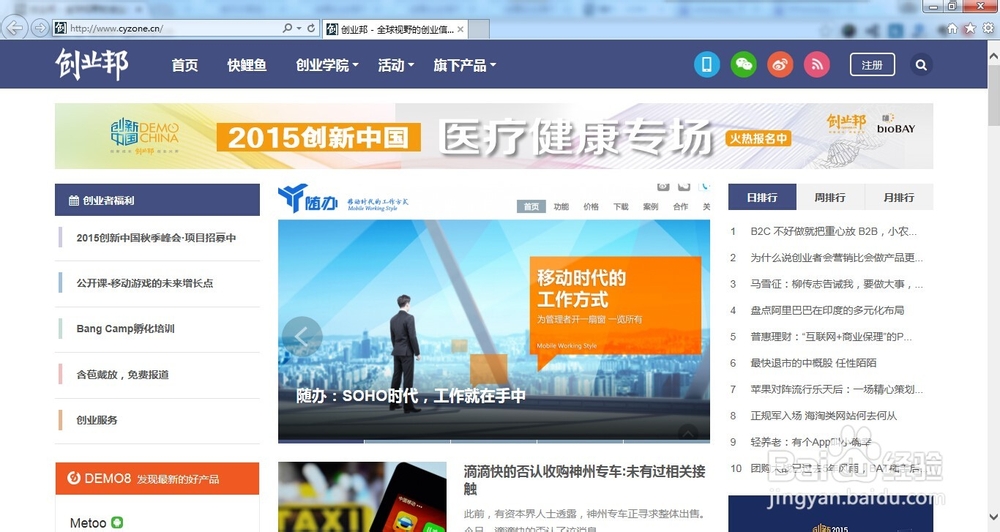Go to 首页 in navigation bar
1000x532 pixels.
(185, 65)
